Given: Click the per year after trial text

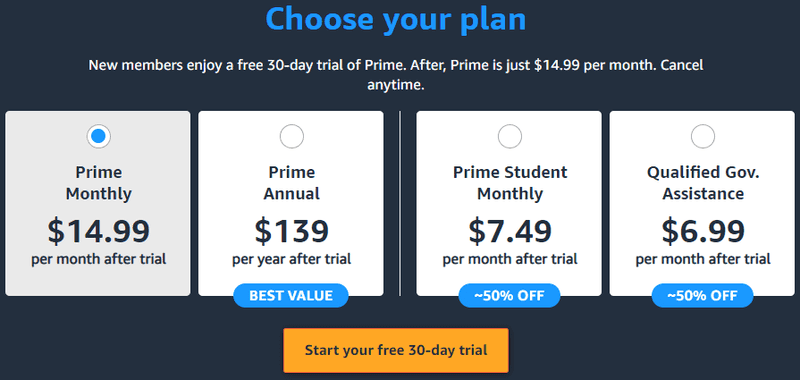Looking at the screenshot, I should point(292,259).
